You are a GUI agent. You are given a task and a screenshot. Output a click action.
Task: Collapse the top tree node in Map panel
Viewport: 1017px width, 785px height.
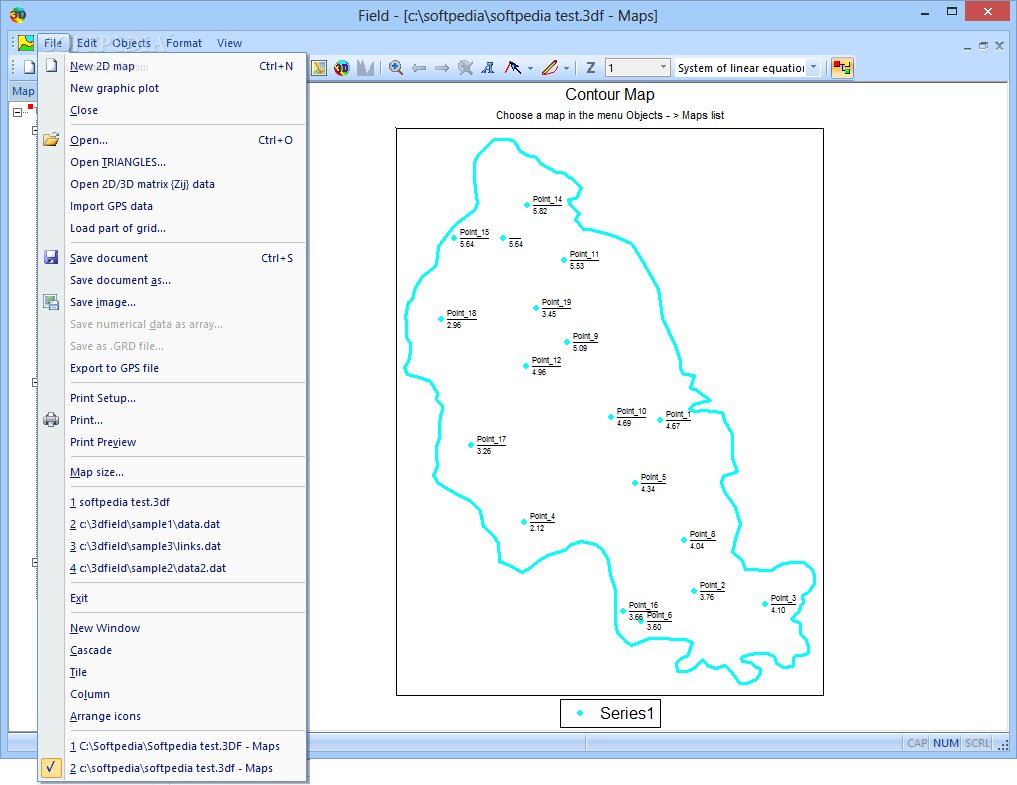18,112
